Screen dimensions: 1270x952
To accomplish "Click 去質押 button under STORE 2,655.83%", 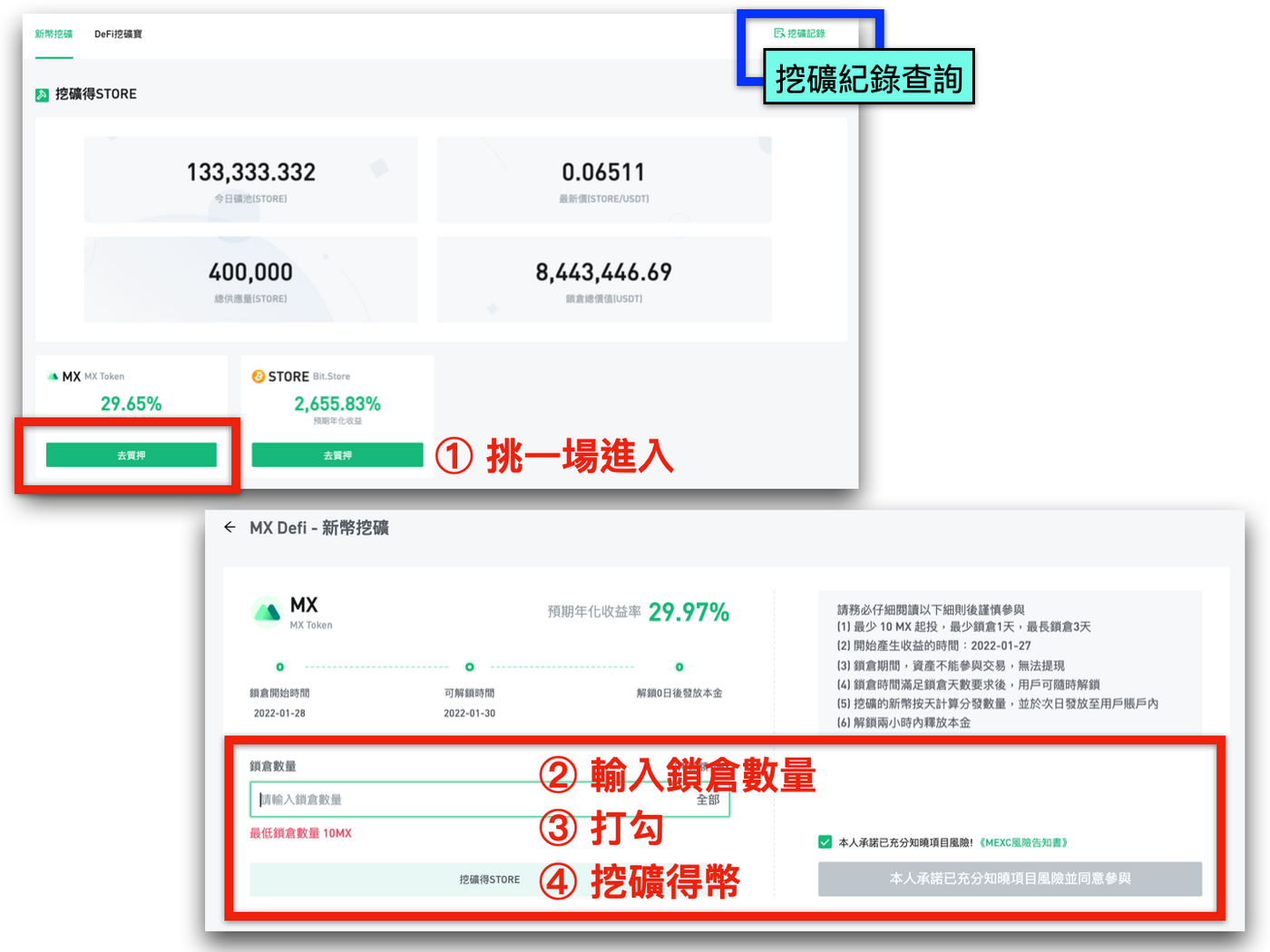I will coord(337,454).
